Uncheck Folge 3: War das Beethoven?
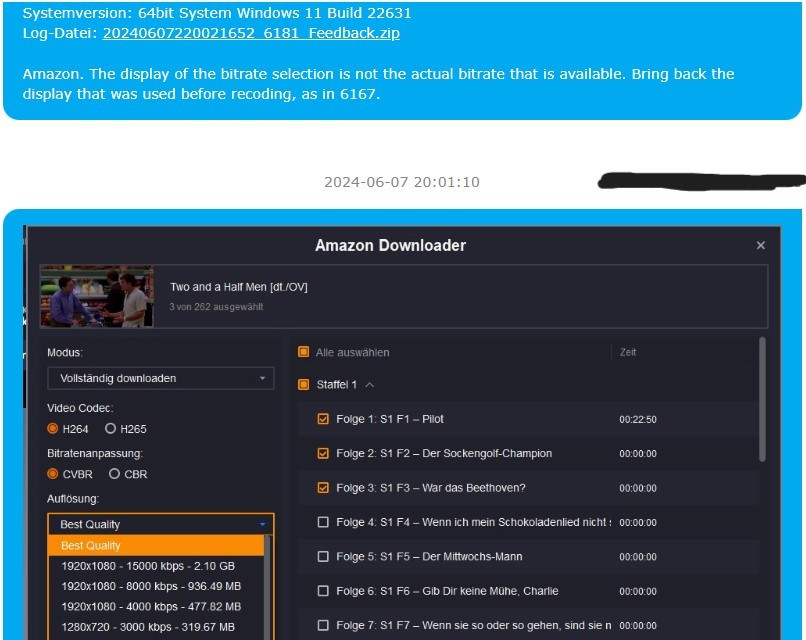806x640 pixels. pyautogui.click(x=323, y=488)
